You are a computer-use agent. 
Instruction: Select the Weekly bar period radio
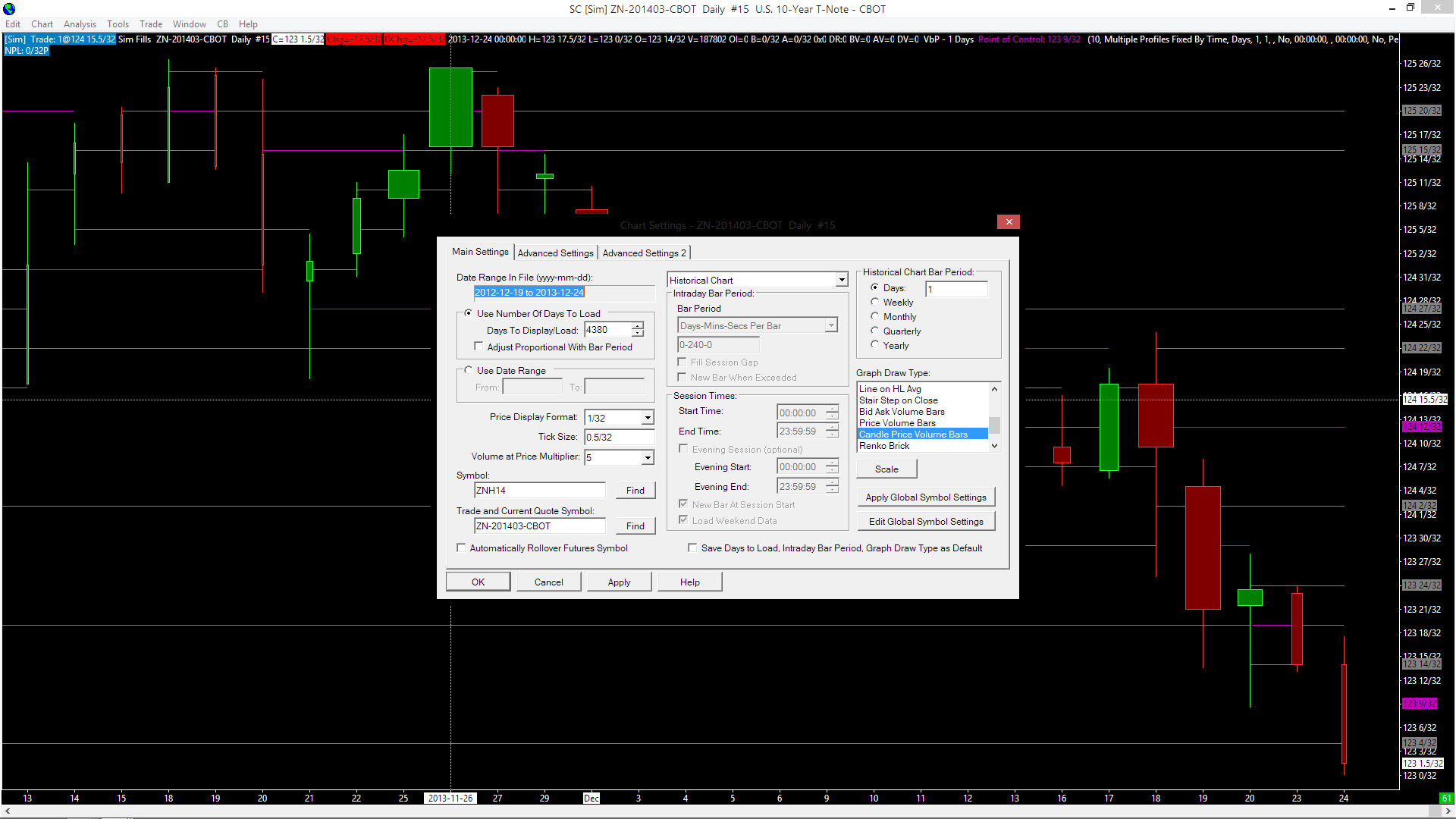coord(874,302)
